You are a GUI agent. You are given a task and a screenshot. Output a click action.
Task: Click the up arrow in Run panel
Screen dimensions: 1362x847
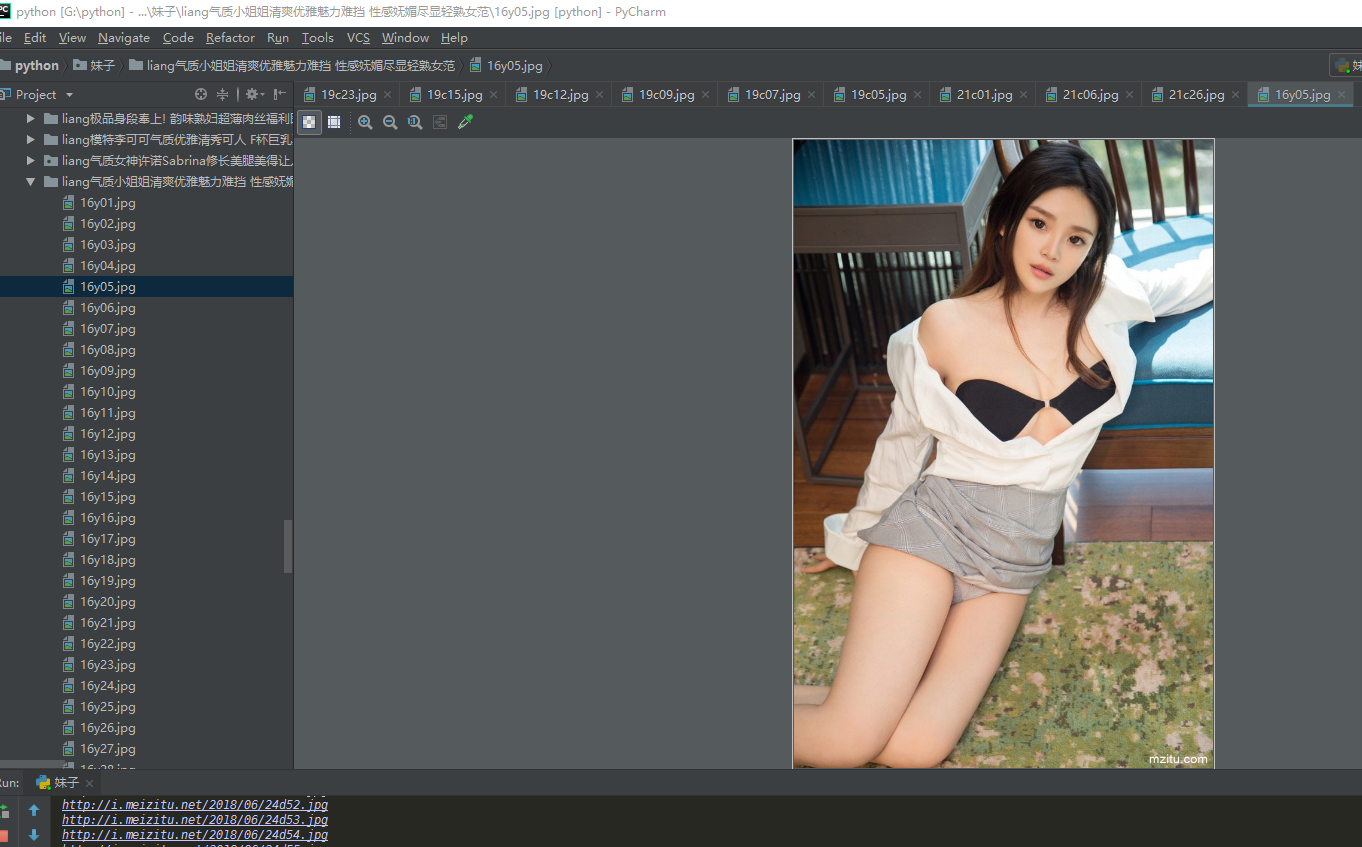34,811
